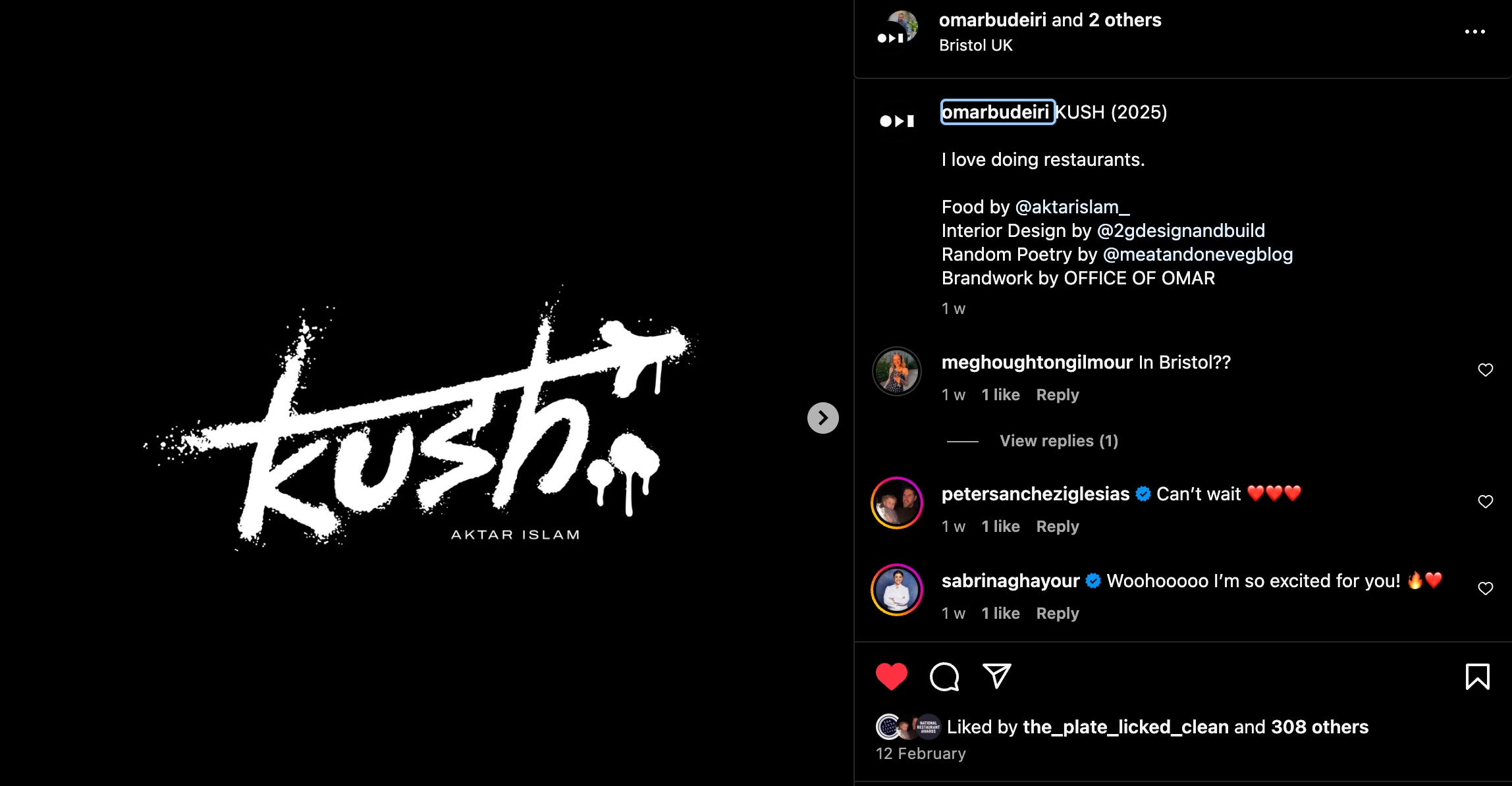
Task: Show the 2 others collaborators
Action: point(1125,20)
